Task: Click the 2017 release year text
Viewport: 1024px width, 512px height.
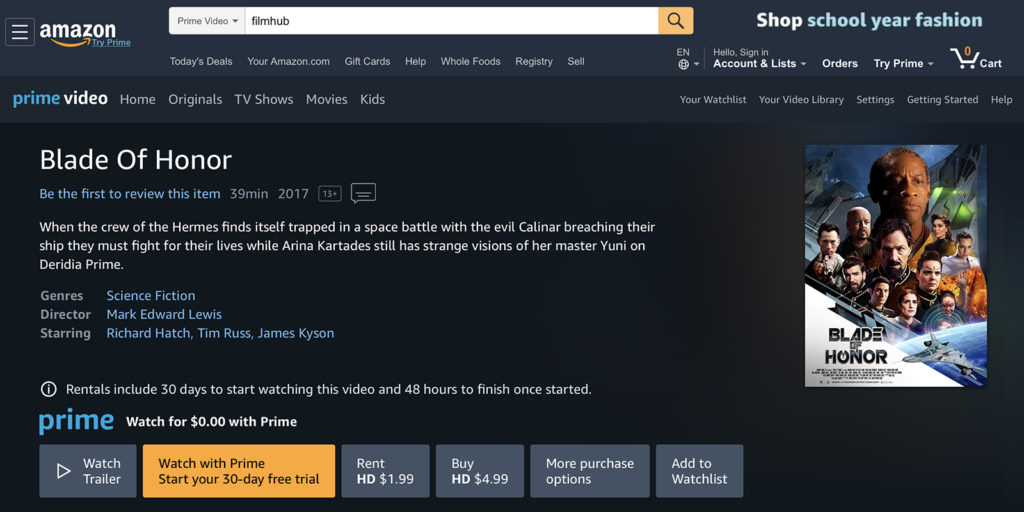Action: 293,194
